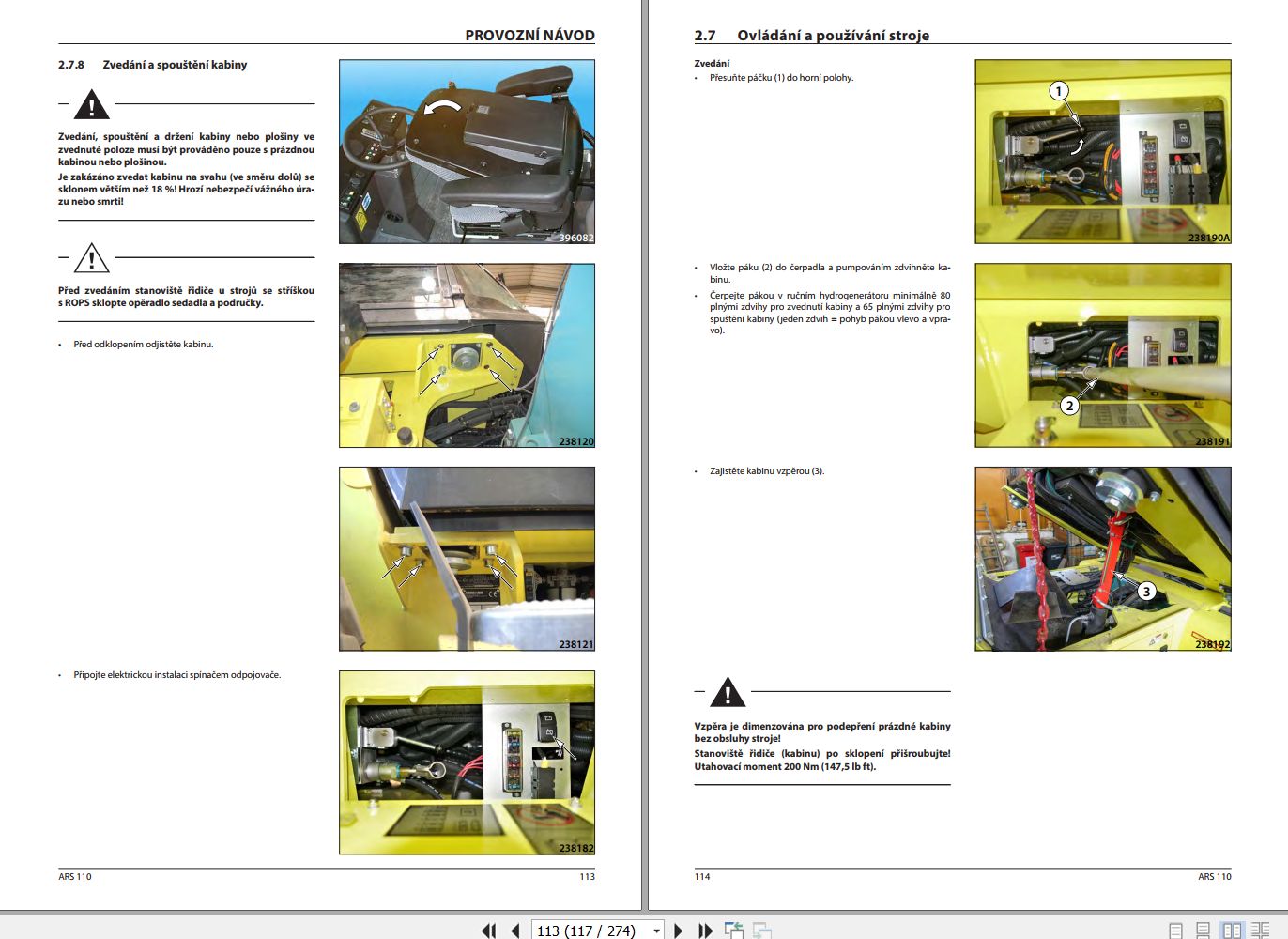Image resolution: width=1288 pixels, height=939 pixels.
Task: Click the warning triangle on the left page
Action: click(91, 105)
